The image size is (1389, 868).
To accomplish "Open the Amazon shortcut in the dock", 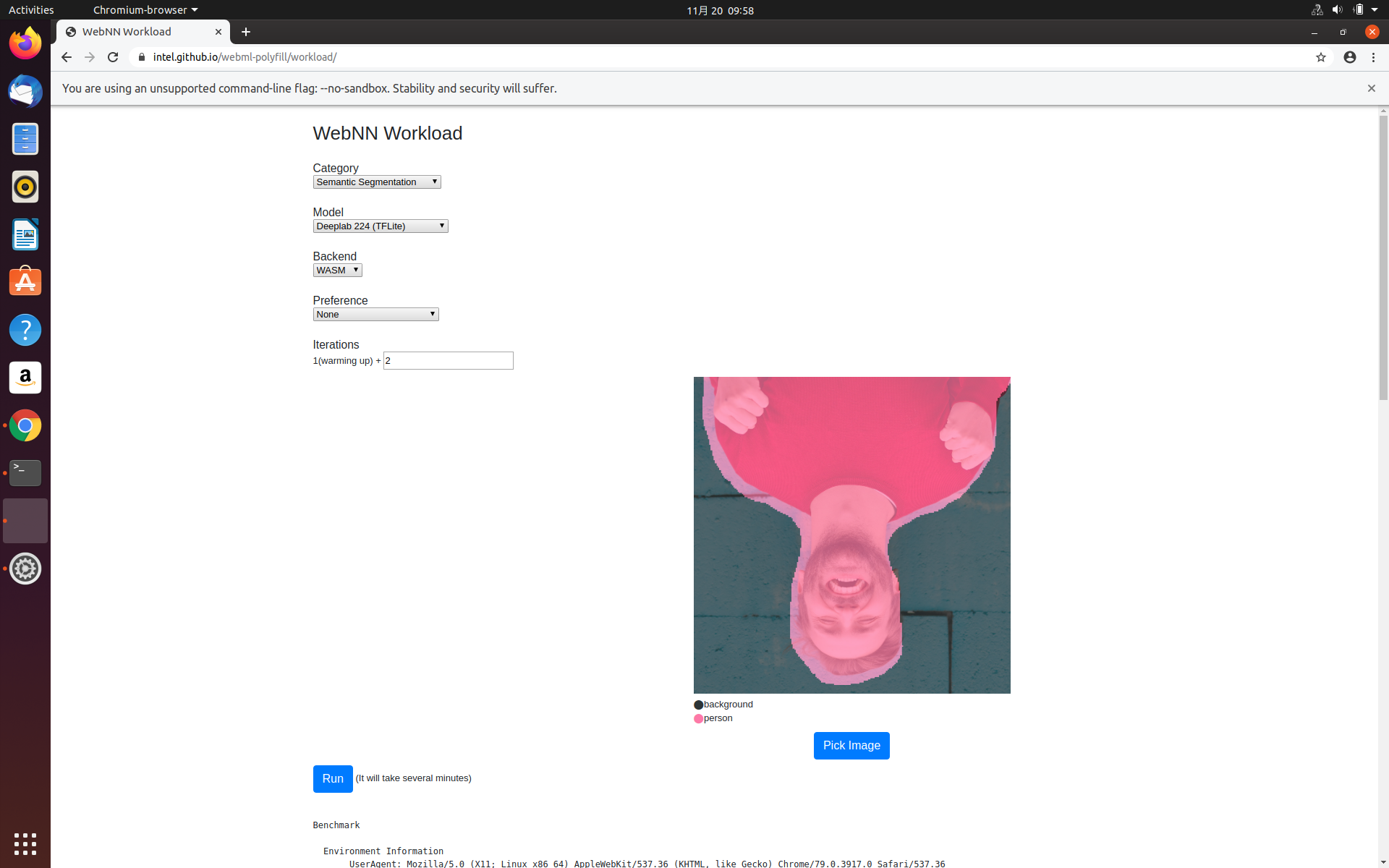I will [25, 377].
